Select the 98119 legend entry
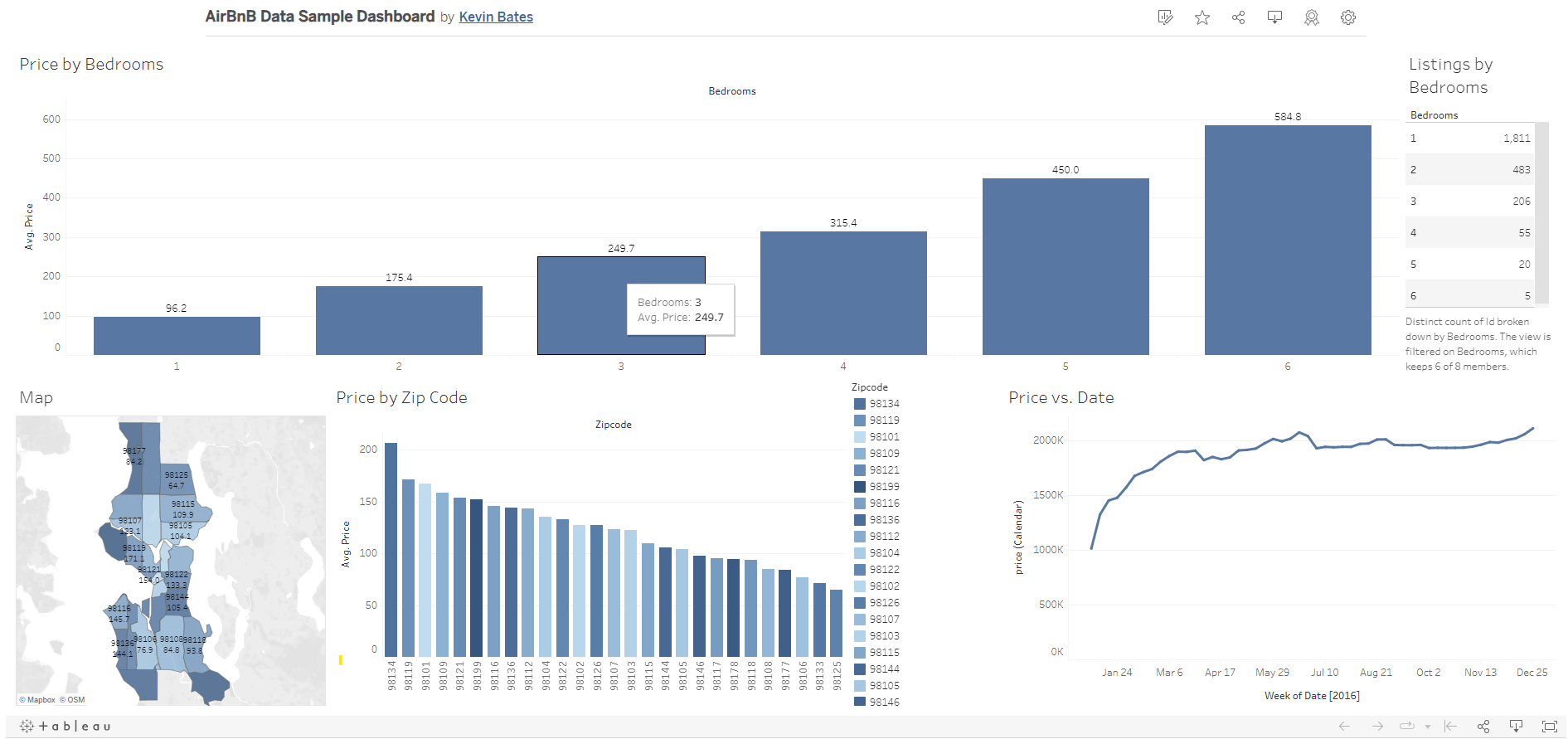This screenshot has width=1568, height=739. pyautogui.click(x=876, y=421)
